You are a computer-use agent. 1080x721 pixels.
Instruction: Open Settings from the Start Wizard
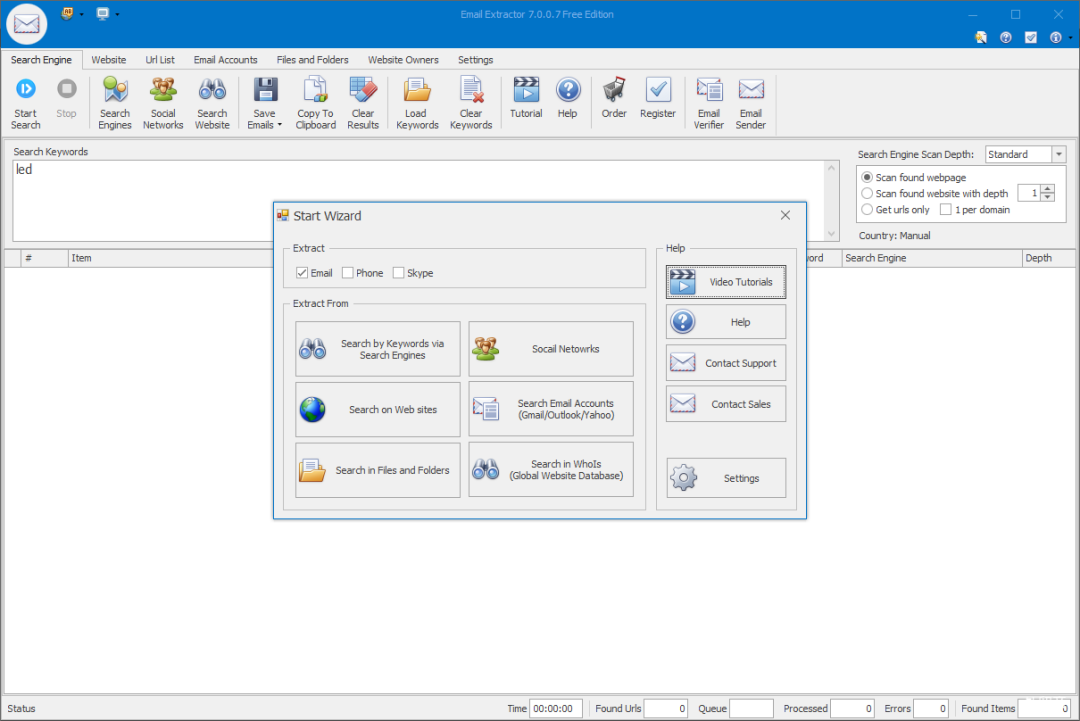tap(726, 478)
